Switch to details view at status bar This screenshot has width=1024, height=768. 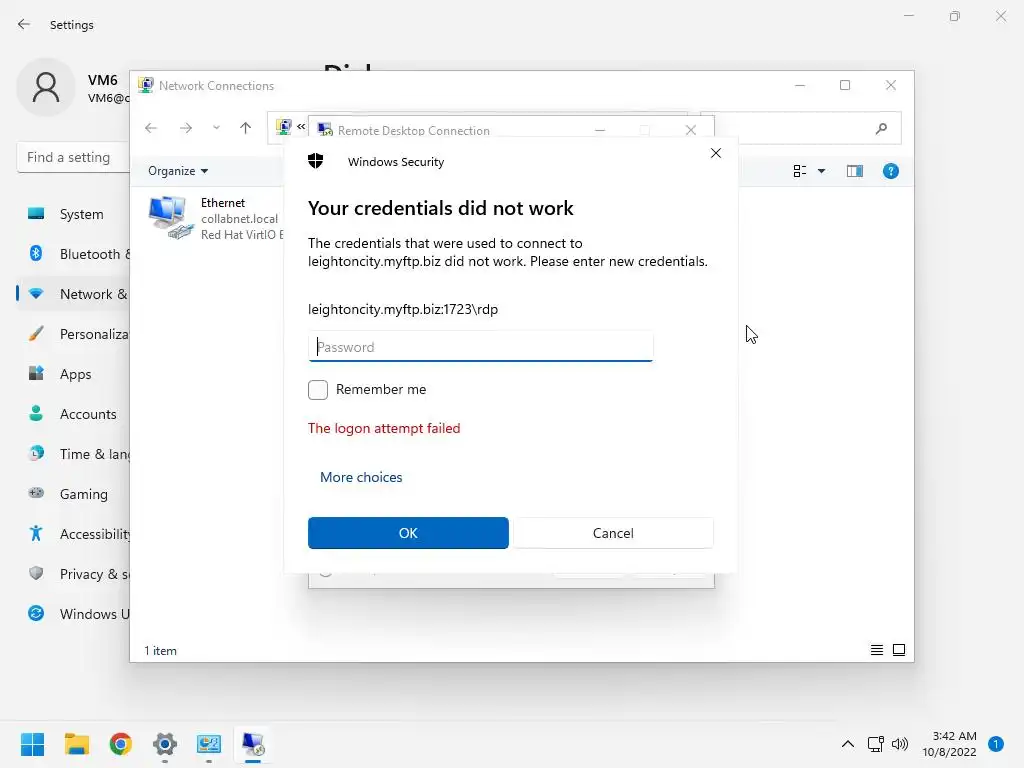click(877, 650)
